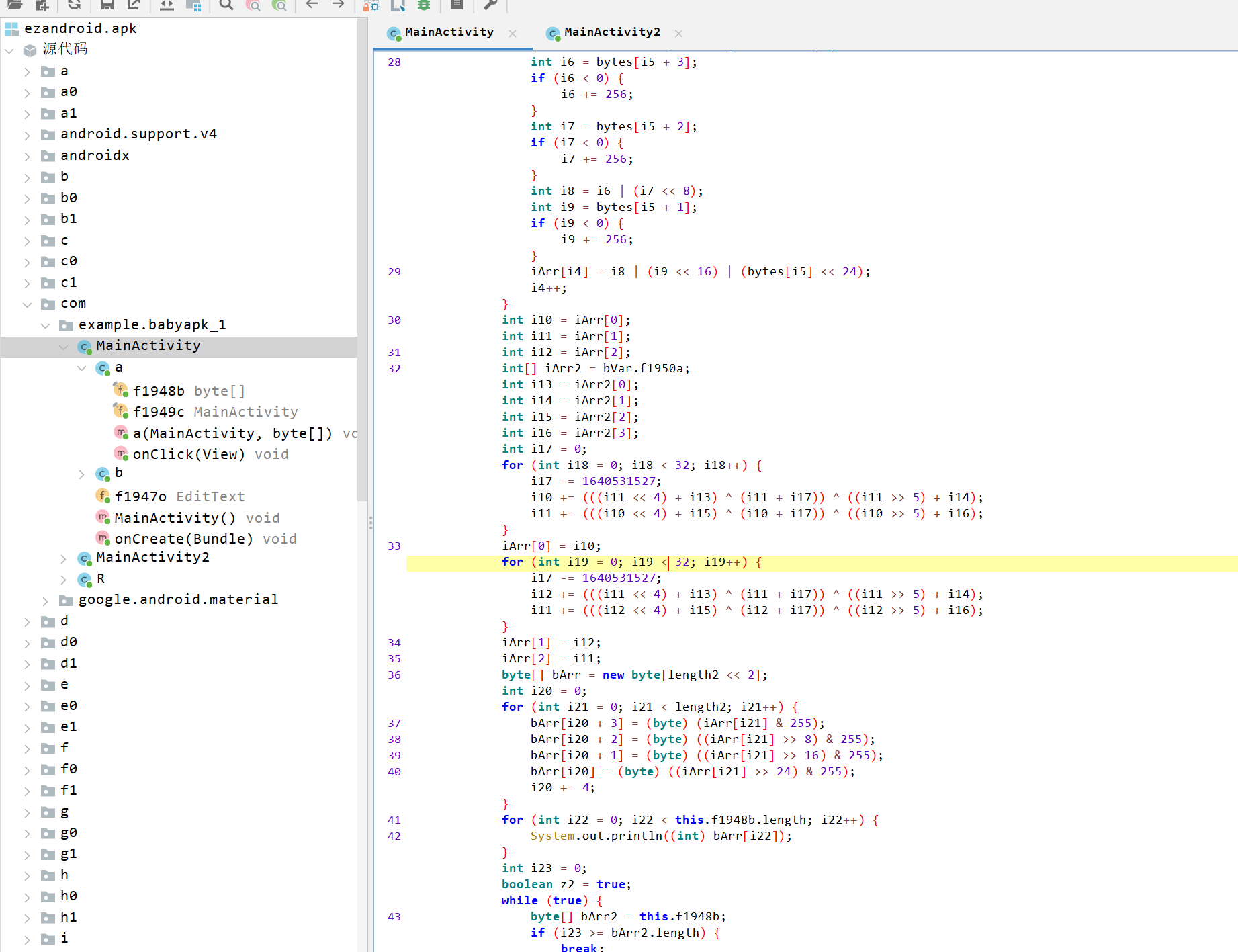Viewport: 1238px width, 952px height.
Task: Select the e0 package folder
Action: (69, 705)
